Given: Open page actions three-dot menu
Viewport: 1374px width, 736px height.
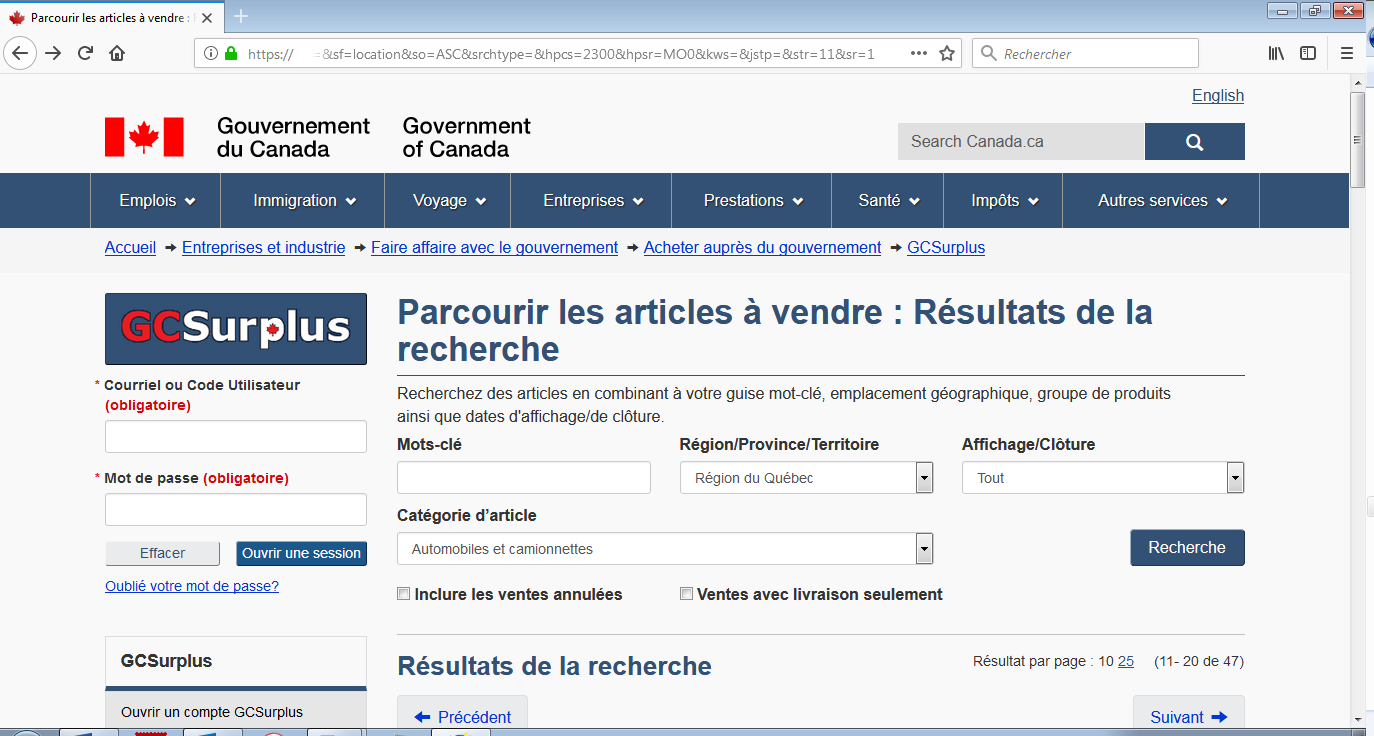Looking at the screenshot, I should tap(918, 54).
